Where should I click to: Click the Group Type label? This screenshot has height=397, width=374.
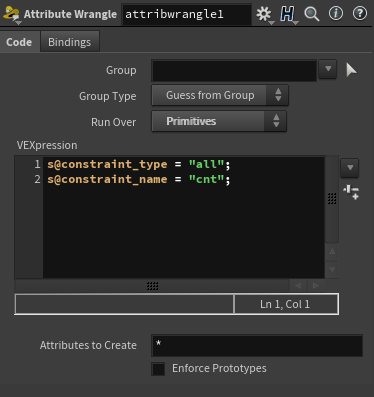tap(108, 96)
